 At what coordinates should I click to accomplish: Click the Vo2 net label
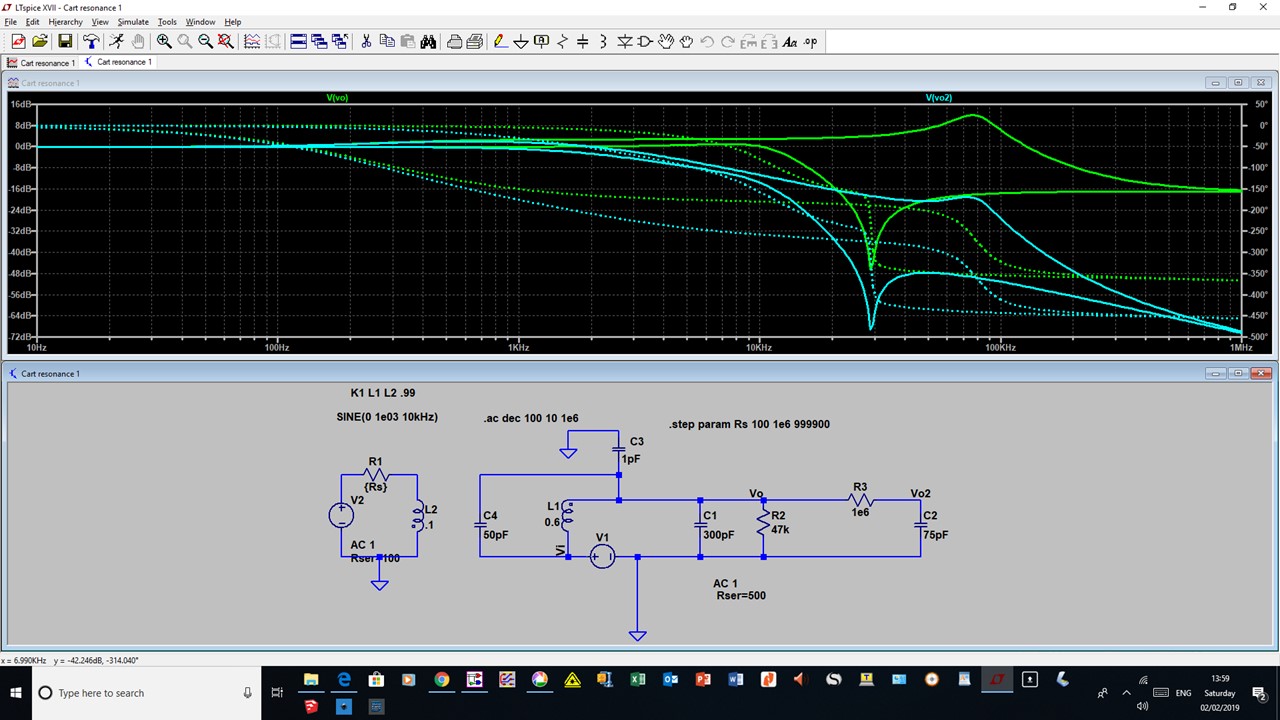[920, 494]
